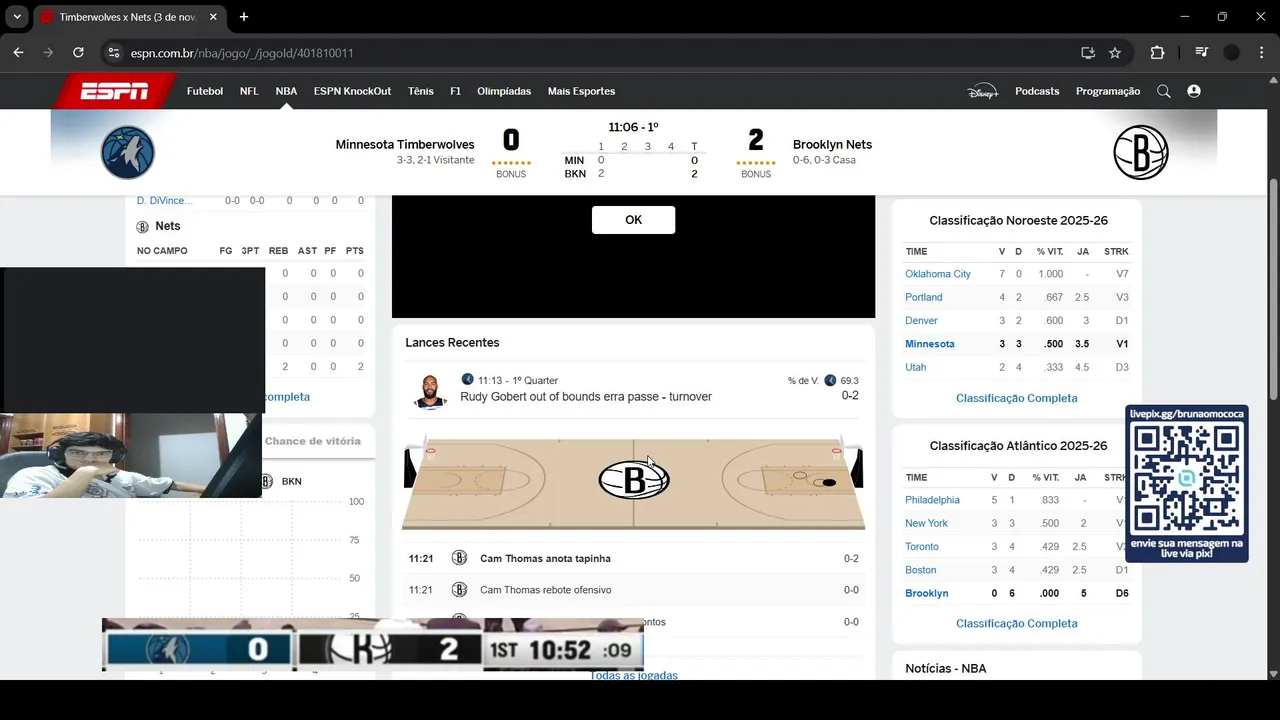
Task: Click the shot marker on the court
Action: pos(829,483)
